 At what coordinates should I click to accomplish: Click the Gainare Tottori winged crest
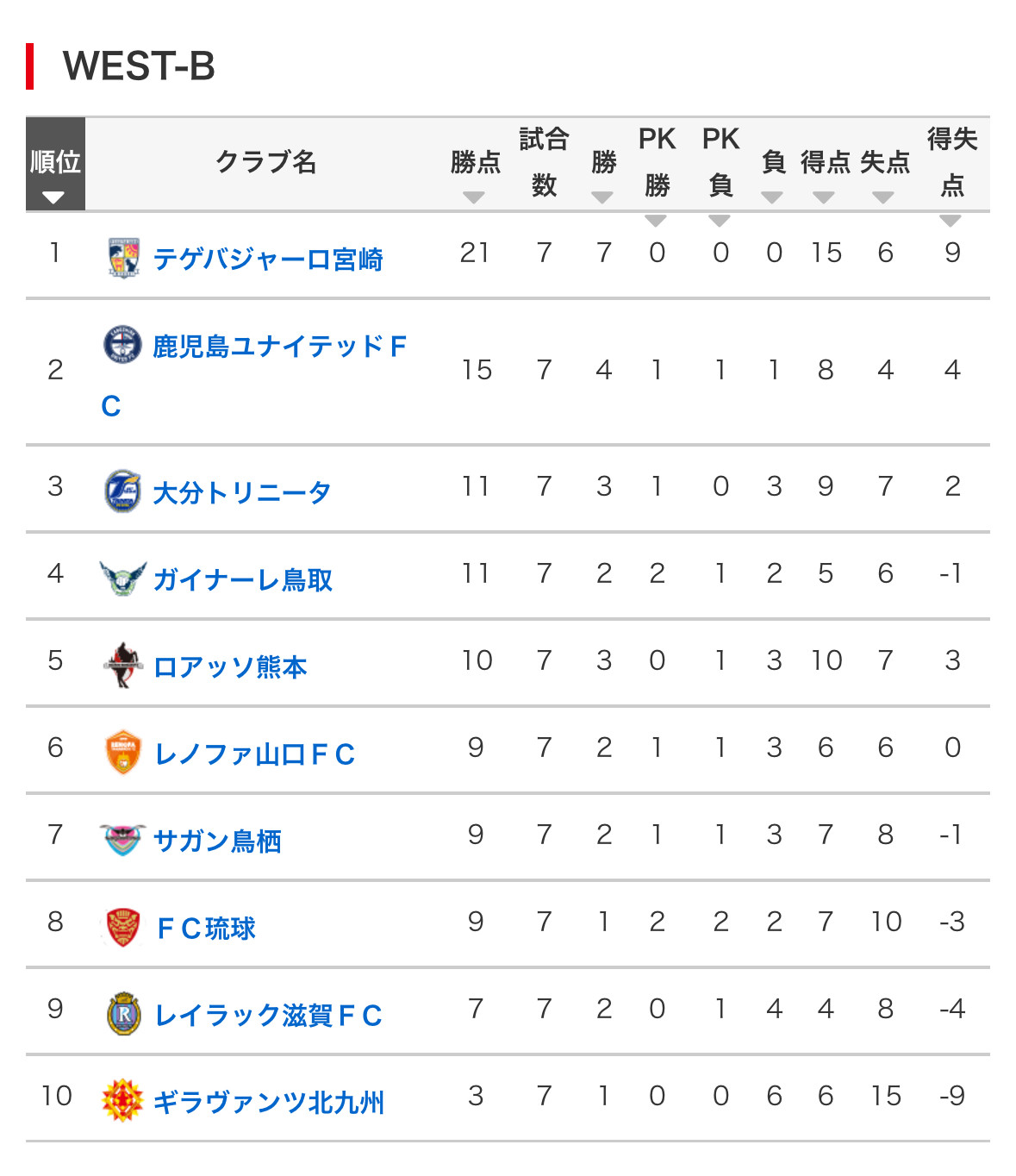coord(123,579)
